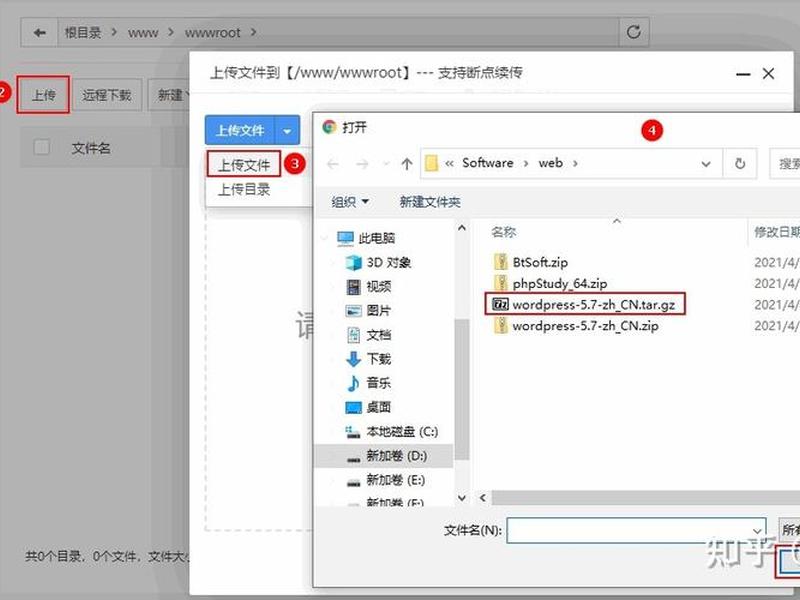
Task: Open the 根目录 breadcrumb
Action: (83, 33)
